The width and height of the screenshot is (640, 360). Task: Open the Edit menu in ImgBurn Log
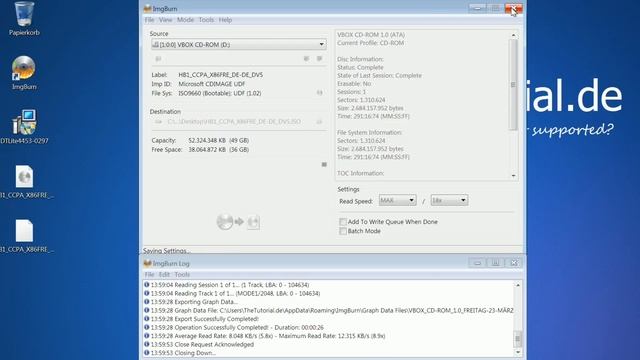click(164, 274)
